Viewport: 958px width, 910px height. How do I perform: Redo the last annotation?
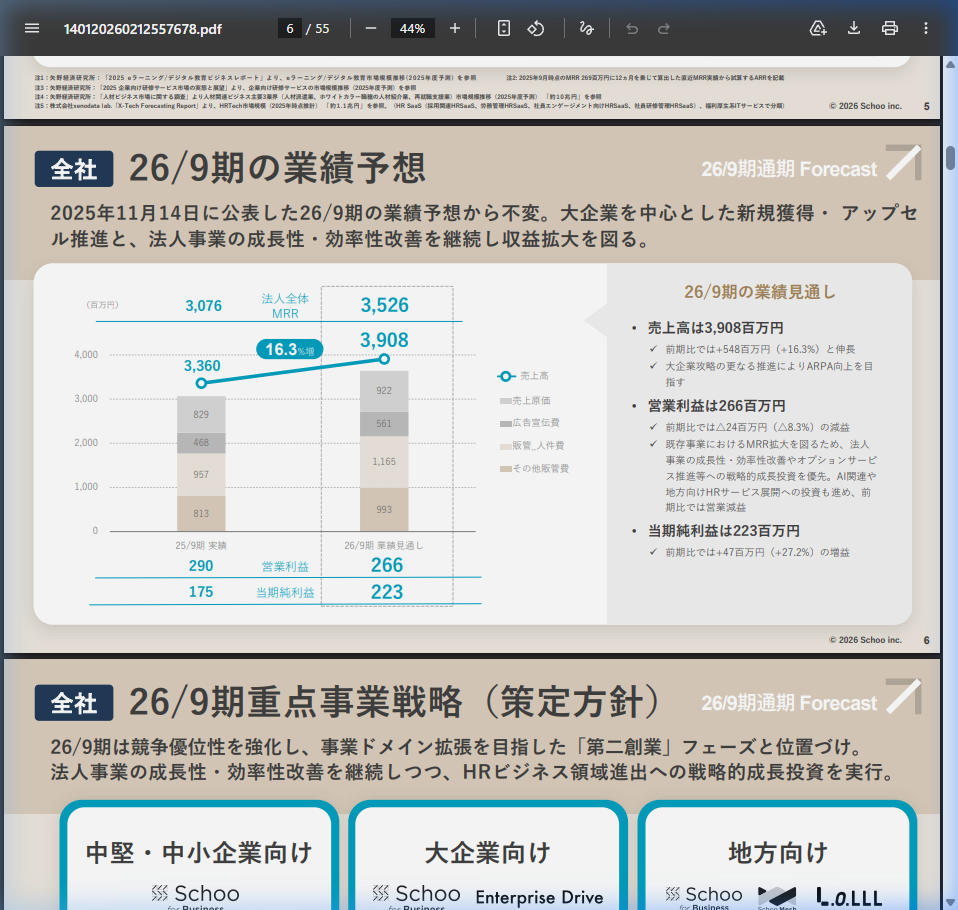[x=663, y=28]
